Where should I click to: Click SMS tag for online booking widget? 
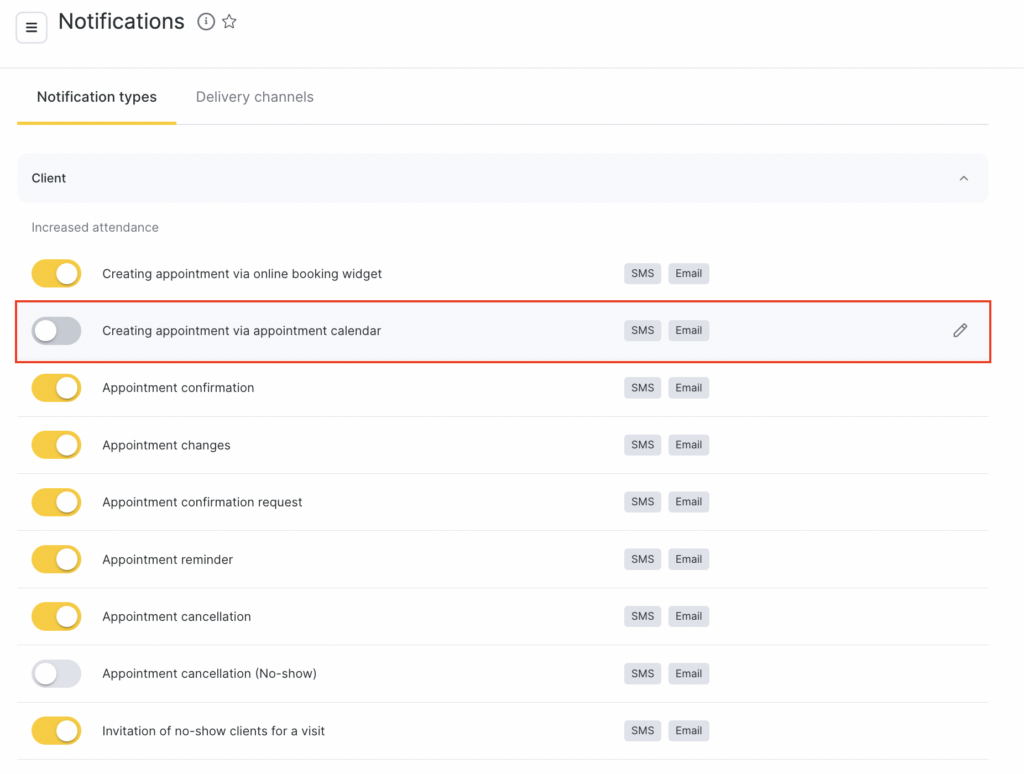coord(642,273)
